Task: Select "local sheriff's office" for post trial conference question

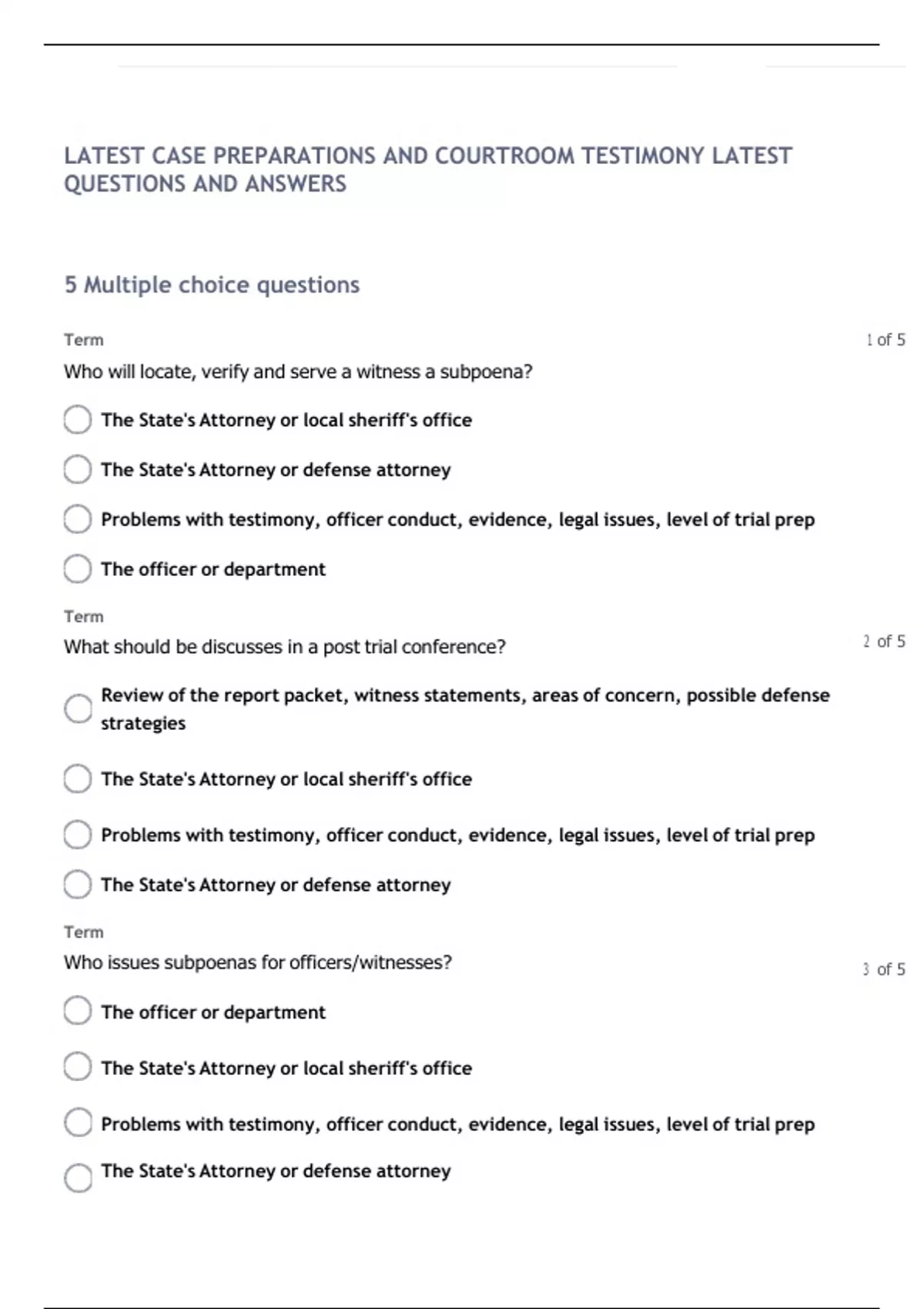Action: point(78,779)
